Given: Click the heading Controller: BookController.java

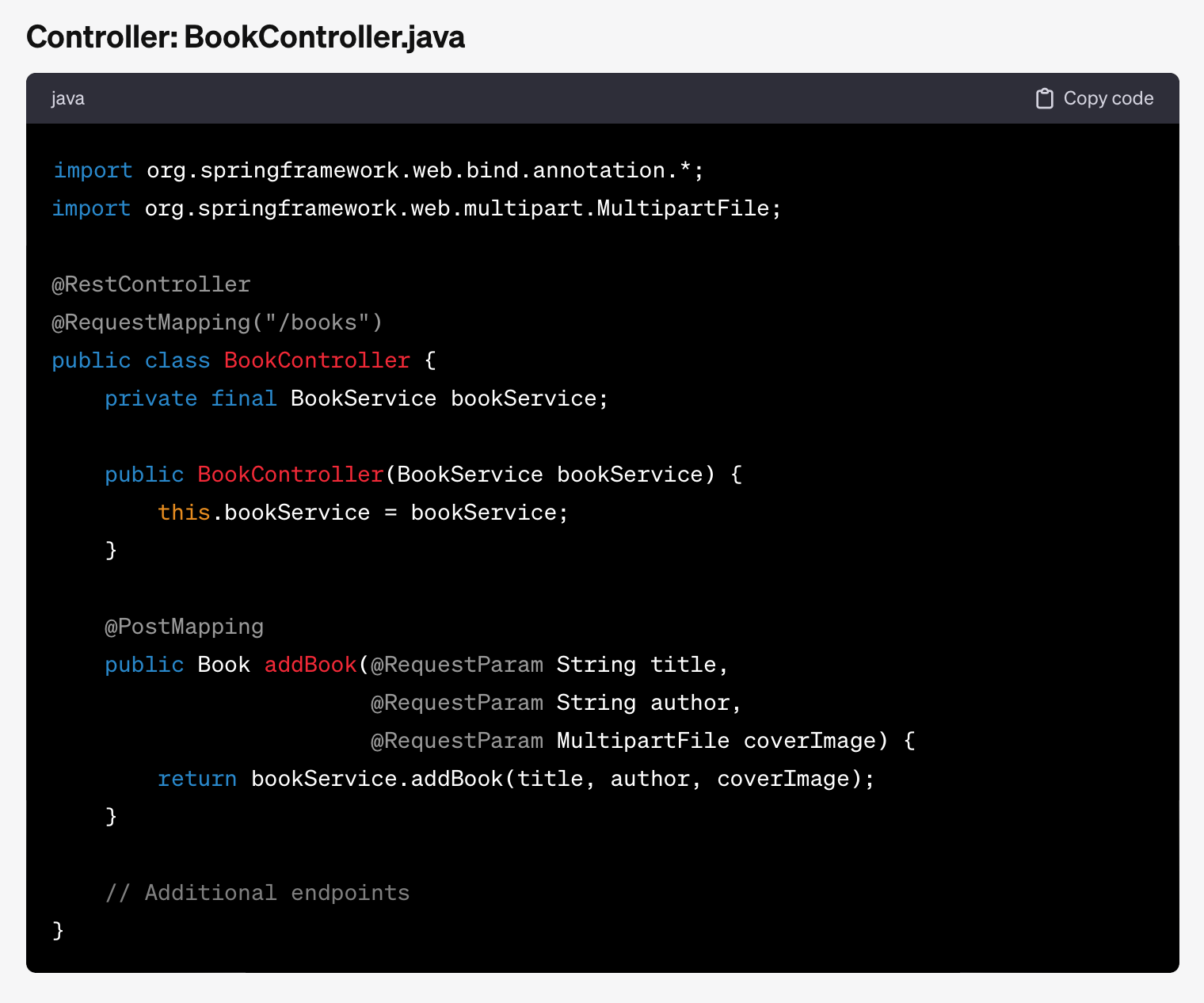Looking at the screenshot, I should click(246, 37).
